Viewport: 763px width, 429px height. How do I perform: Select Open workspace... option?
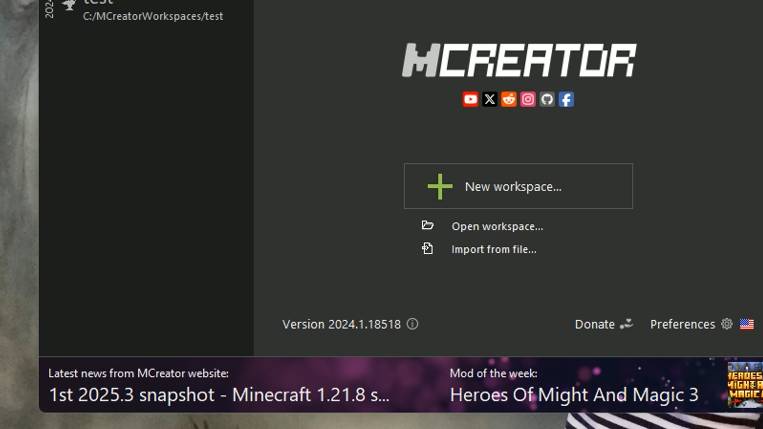[x=497, y=226]
